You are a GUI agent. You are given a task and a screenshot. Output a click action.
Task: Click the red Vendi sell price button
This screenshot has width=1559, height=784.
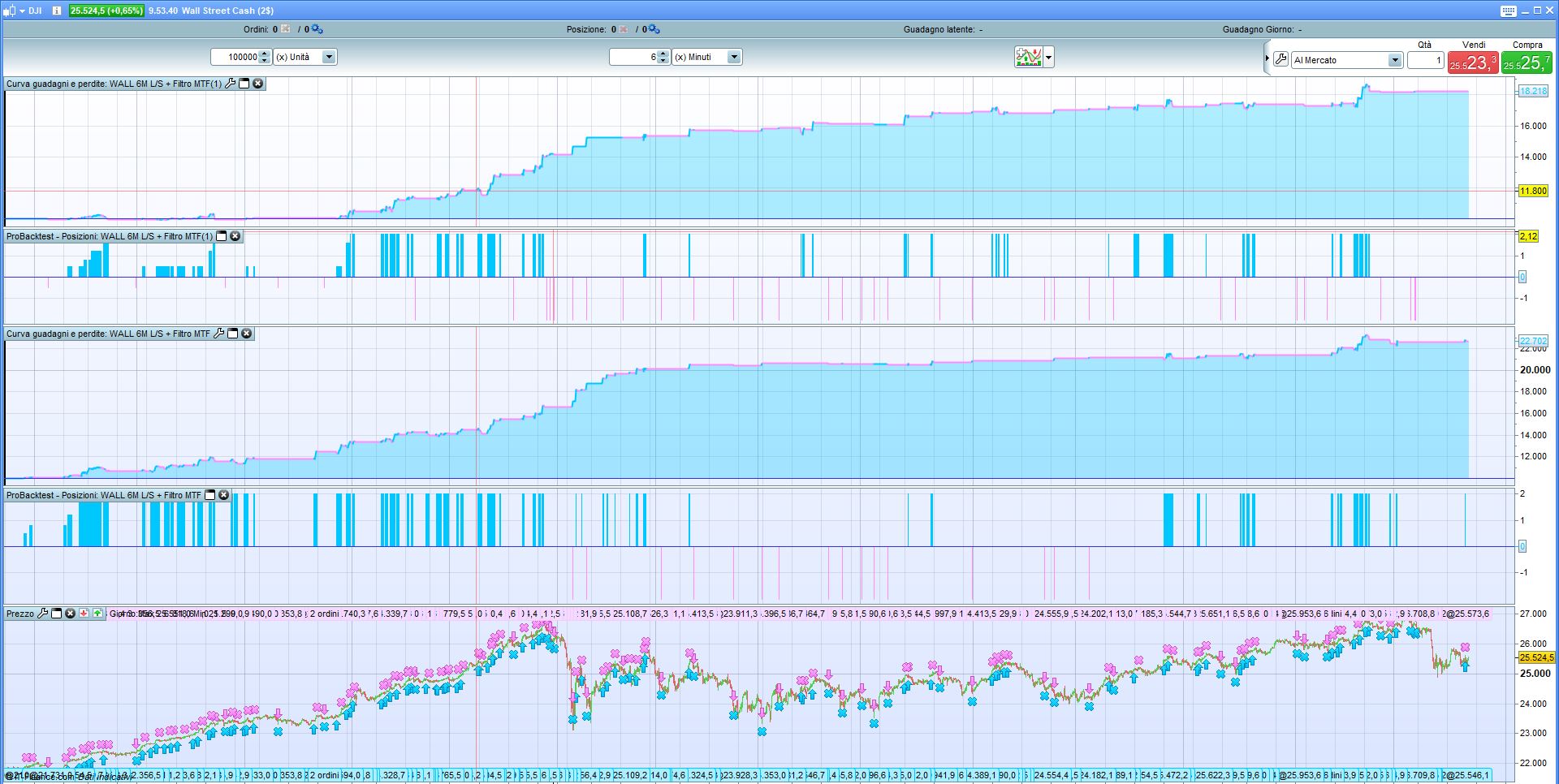[1473, 62]
